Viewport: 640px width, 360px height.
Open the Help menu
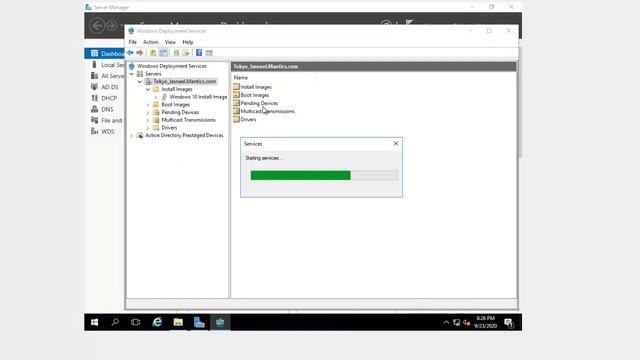[188, 42]
